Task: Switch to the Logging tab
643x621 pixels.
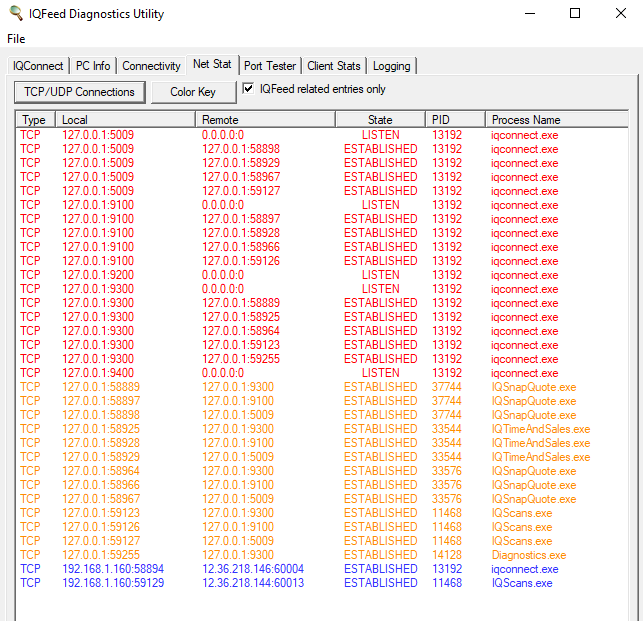Action: tap(391, 66)
